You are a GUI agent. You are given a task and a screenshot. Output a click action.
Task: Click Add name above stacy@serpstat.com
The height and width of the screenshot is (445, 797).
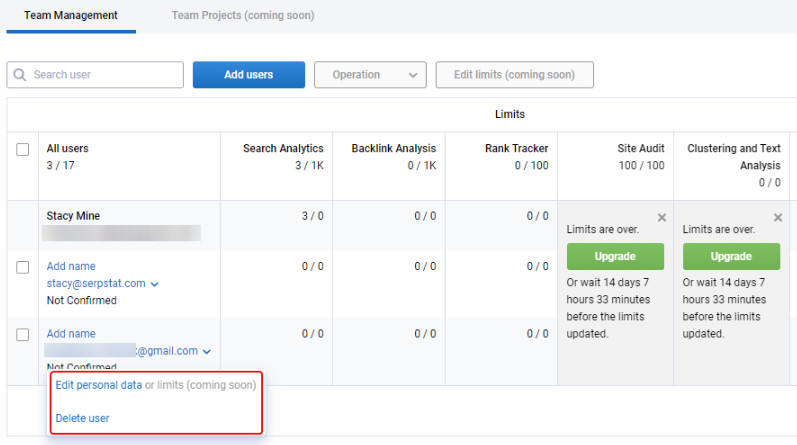click(x=71, y=267)
